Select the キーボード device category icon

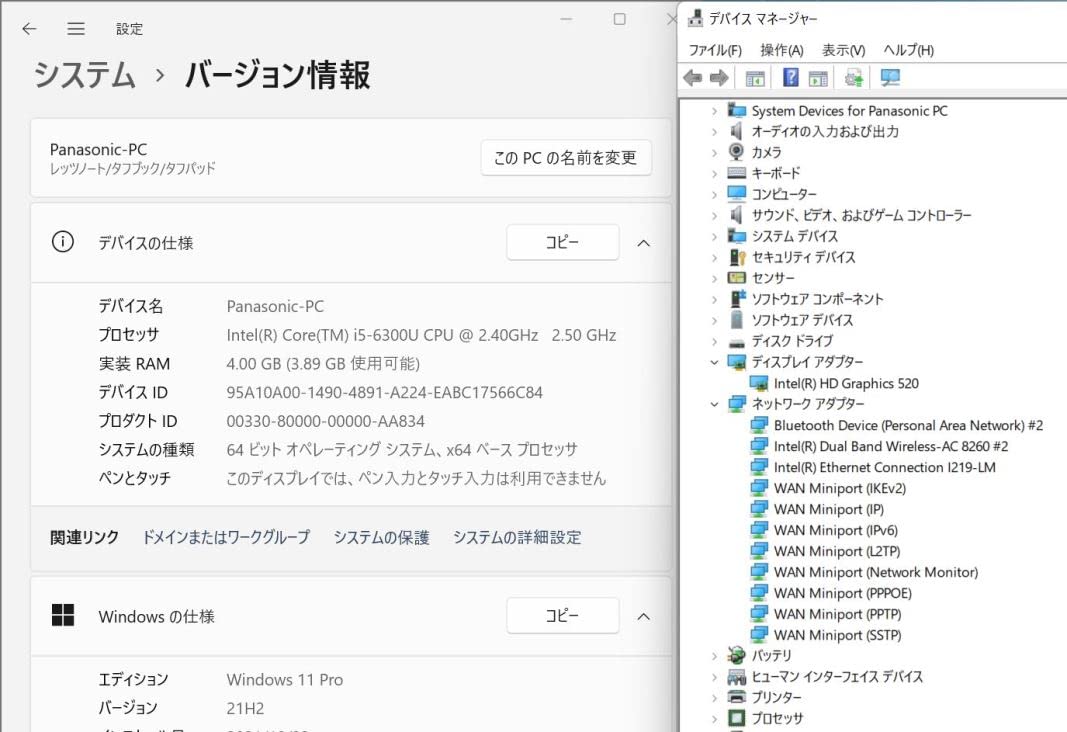(736, 173)
